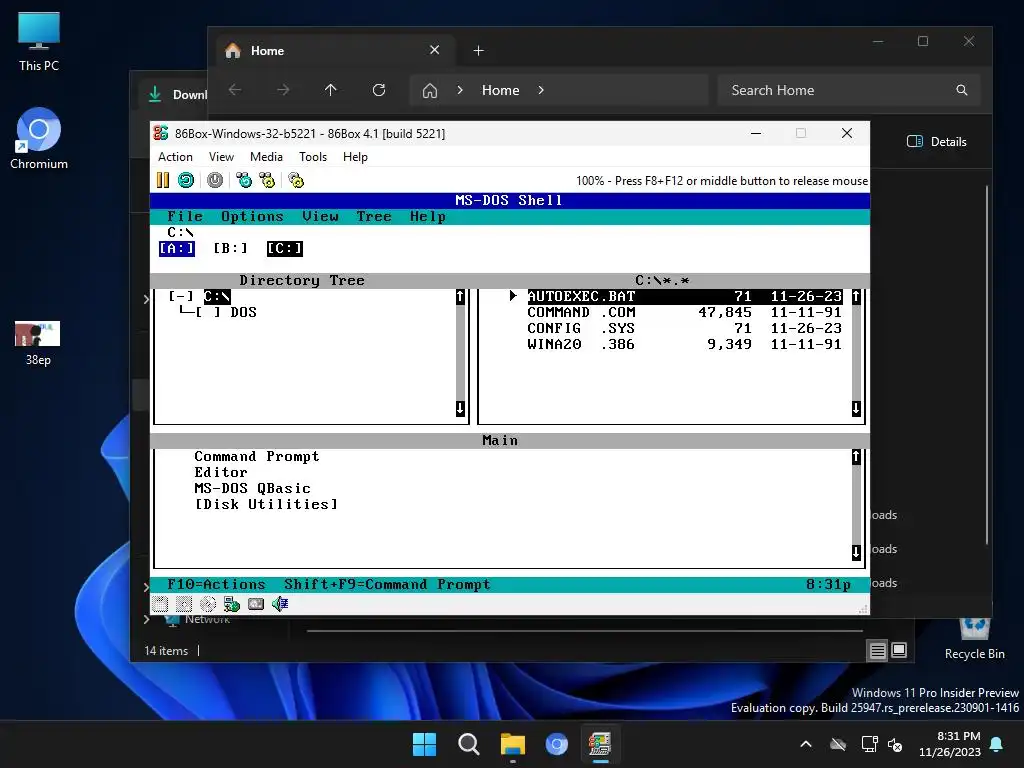Open Recycle Bin on the desktop
Viewport: 1024px width, 768px height.
[x=974, y=637]
